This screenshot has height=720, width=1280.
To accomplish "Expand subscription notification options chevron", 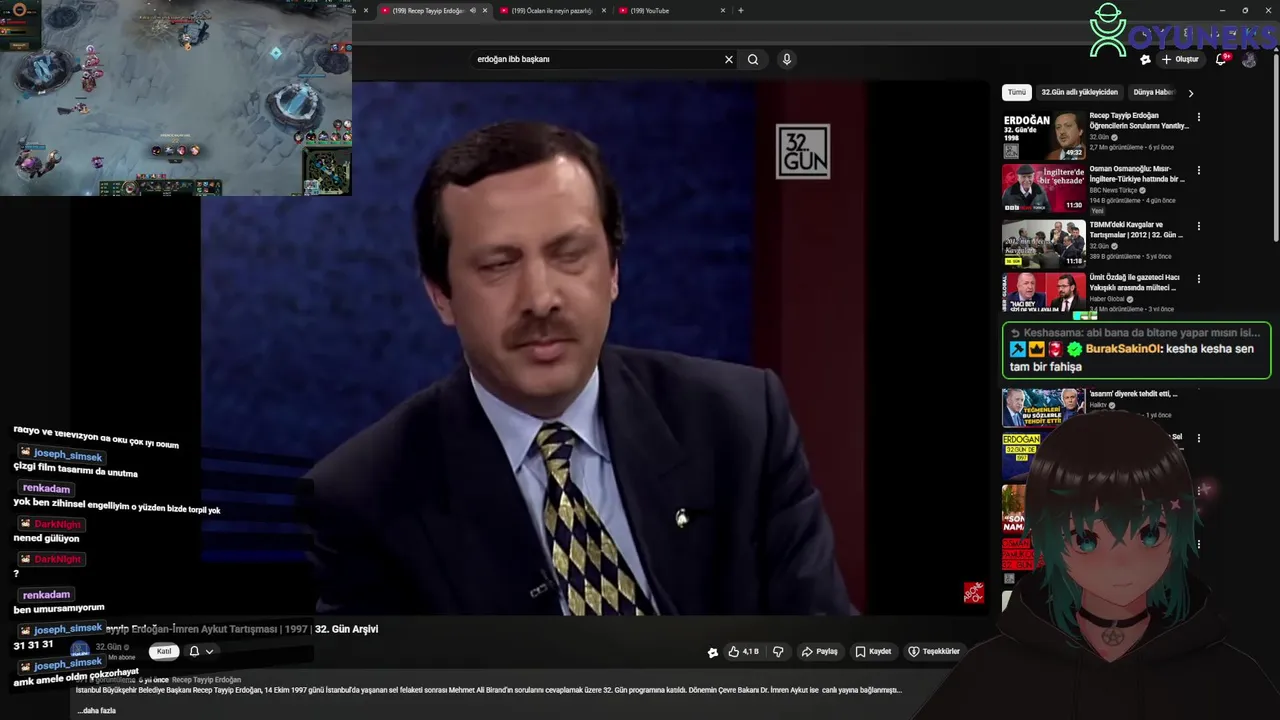I will (209, 651).
